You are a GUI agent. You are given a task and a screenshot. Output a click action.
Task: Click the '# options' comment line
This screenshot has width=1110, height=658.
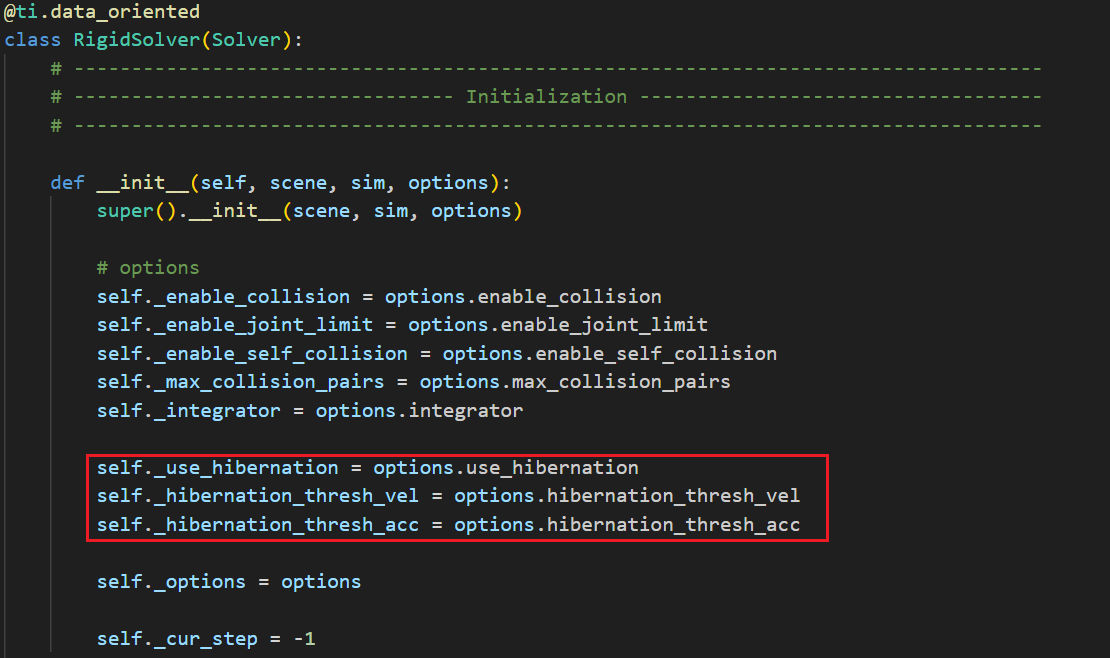(148, 268)
